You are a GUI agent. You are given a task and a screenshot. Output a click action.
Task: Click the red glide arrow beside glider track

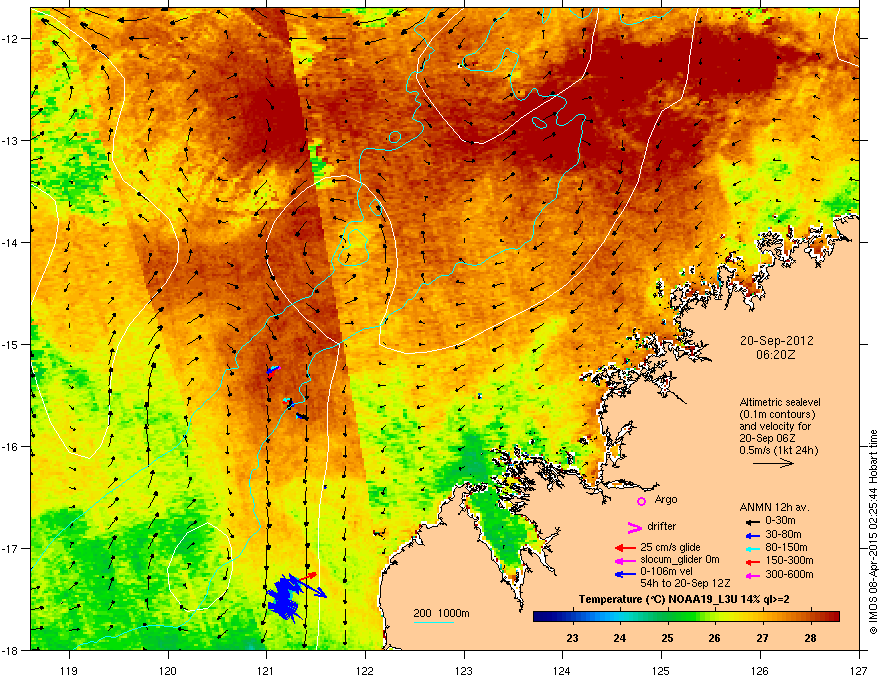[308, 576]
